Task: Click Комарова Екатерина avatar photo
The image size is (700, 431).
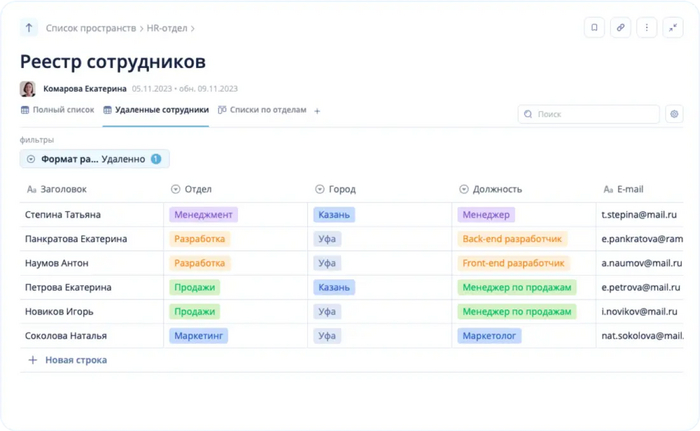Action: pyautogui.click(x=28, y=88)
